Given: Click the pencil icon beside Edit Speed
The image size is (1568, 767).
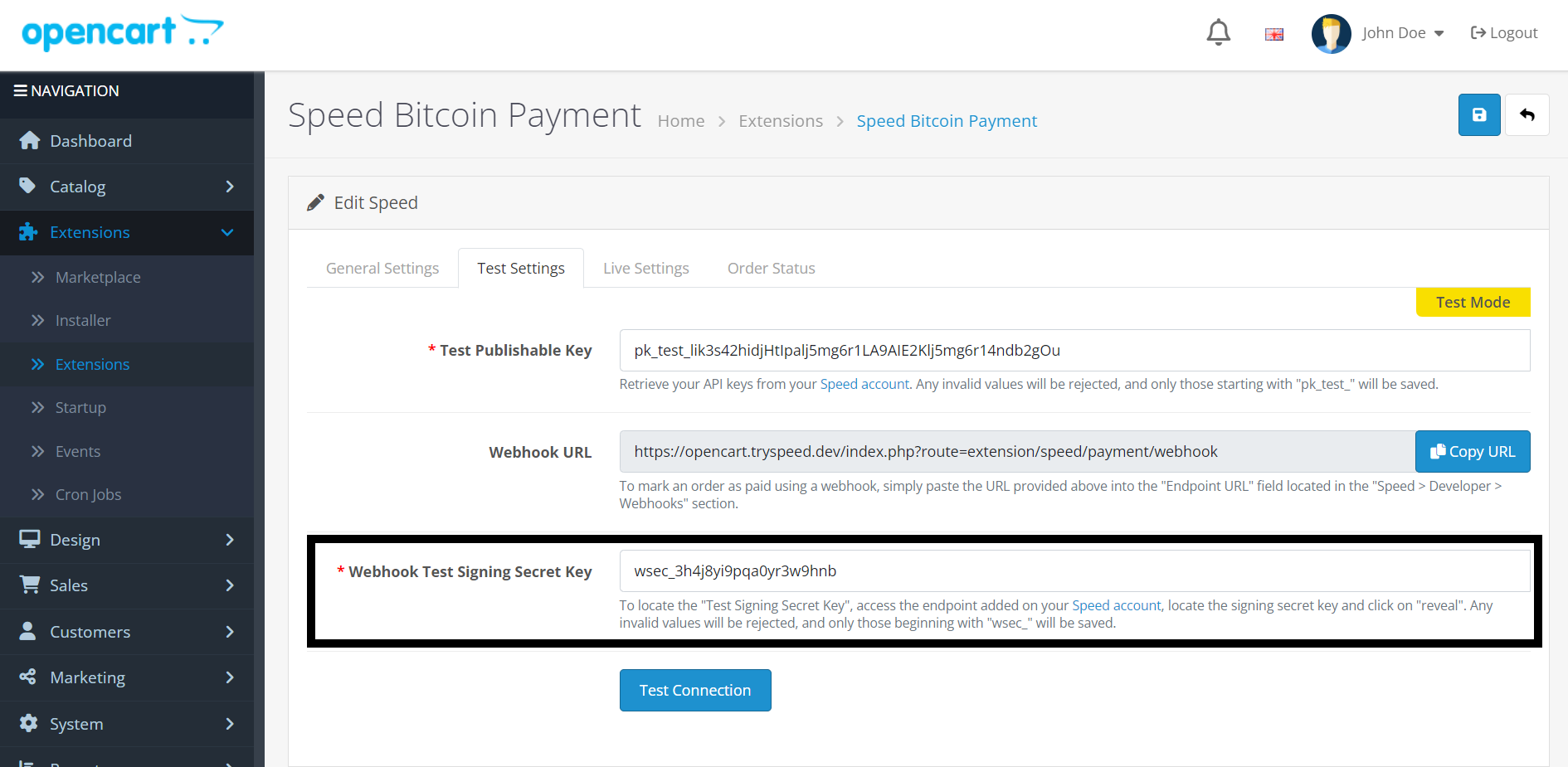Looking at the screenshot, I should point(315,203).
